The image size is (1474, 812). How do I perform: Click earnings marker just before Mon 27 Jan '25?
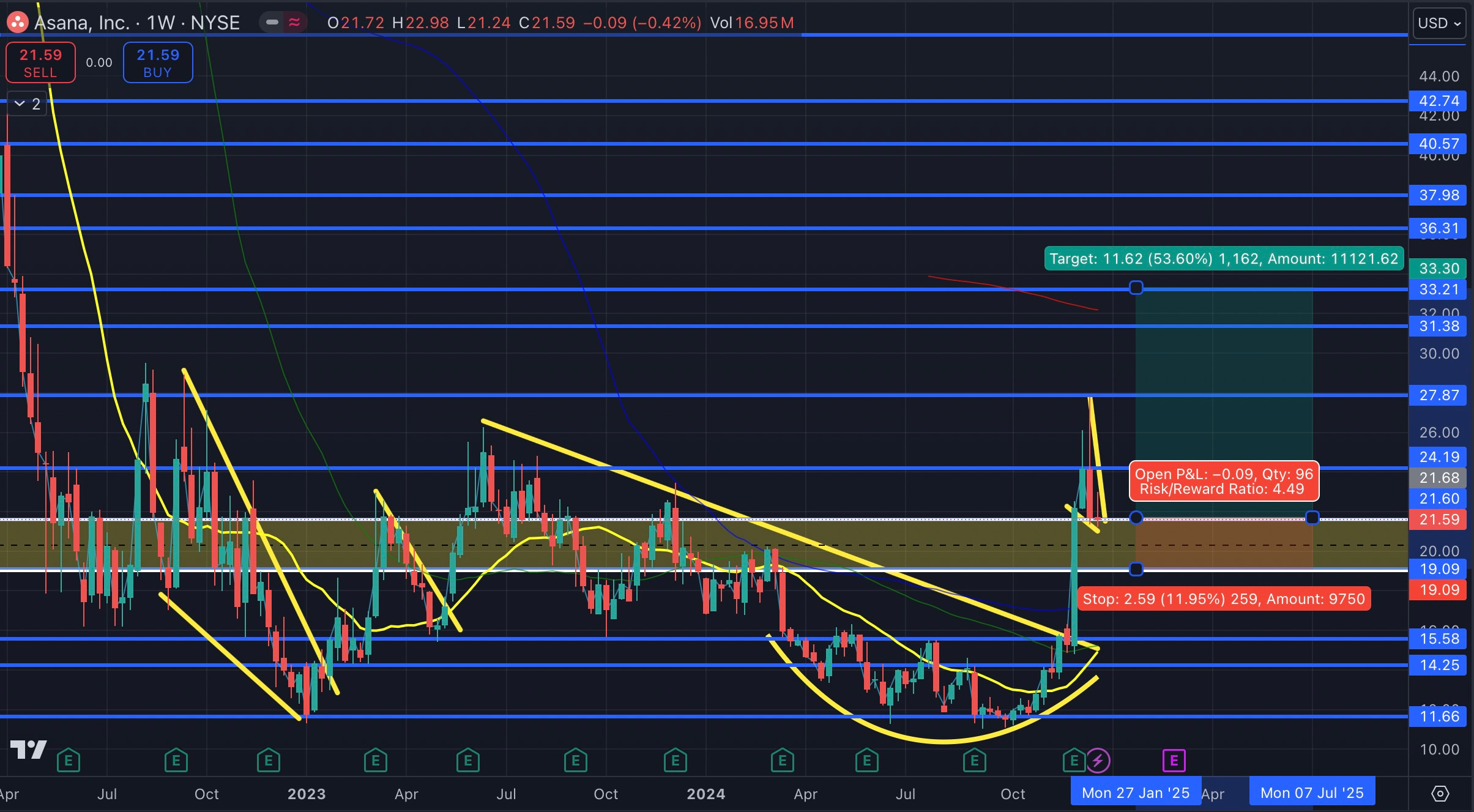tap(1074, 761)
